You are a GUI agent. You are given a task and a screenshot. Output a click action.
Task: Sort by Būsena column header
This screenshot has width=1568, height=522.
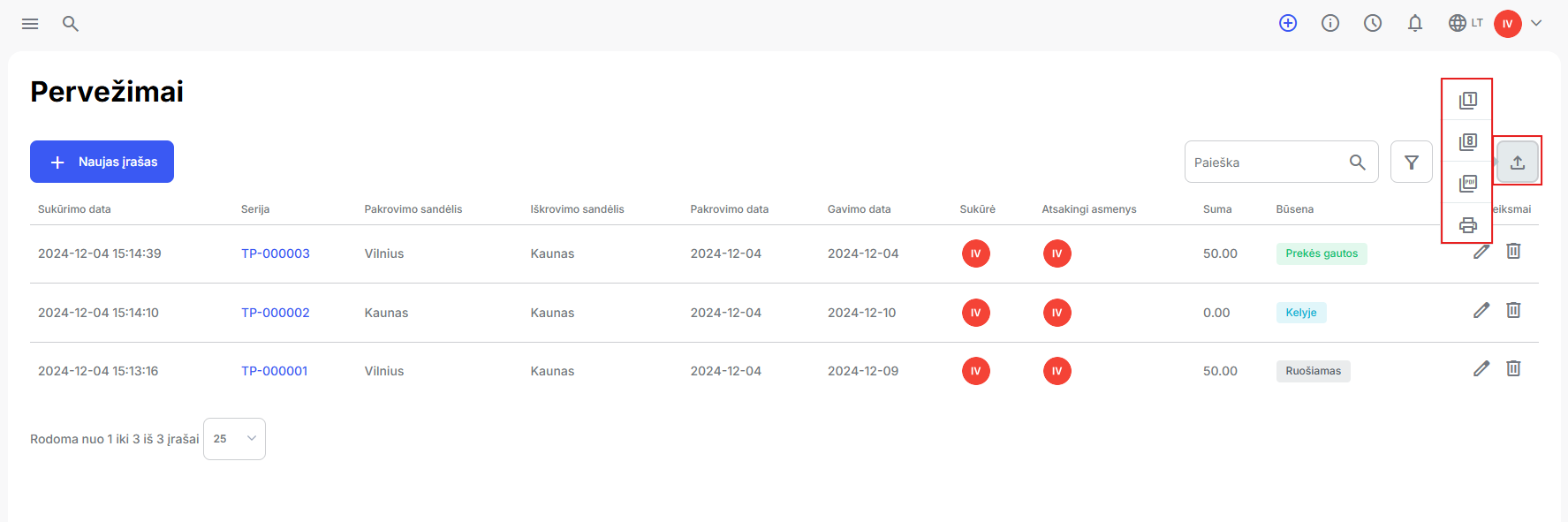tap(1294, 209)
